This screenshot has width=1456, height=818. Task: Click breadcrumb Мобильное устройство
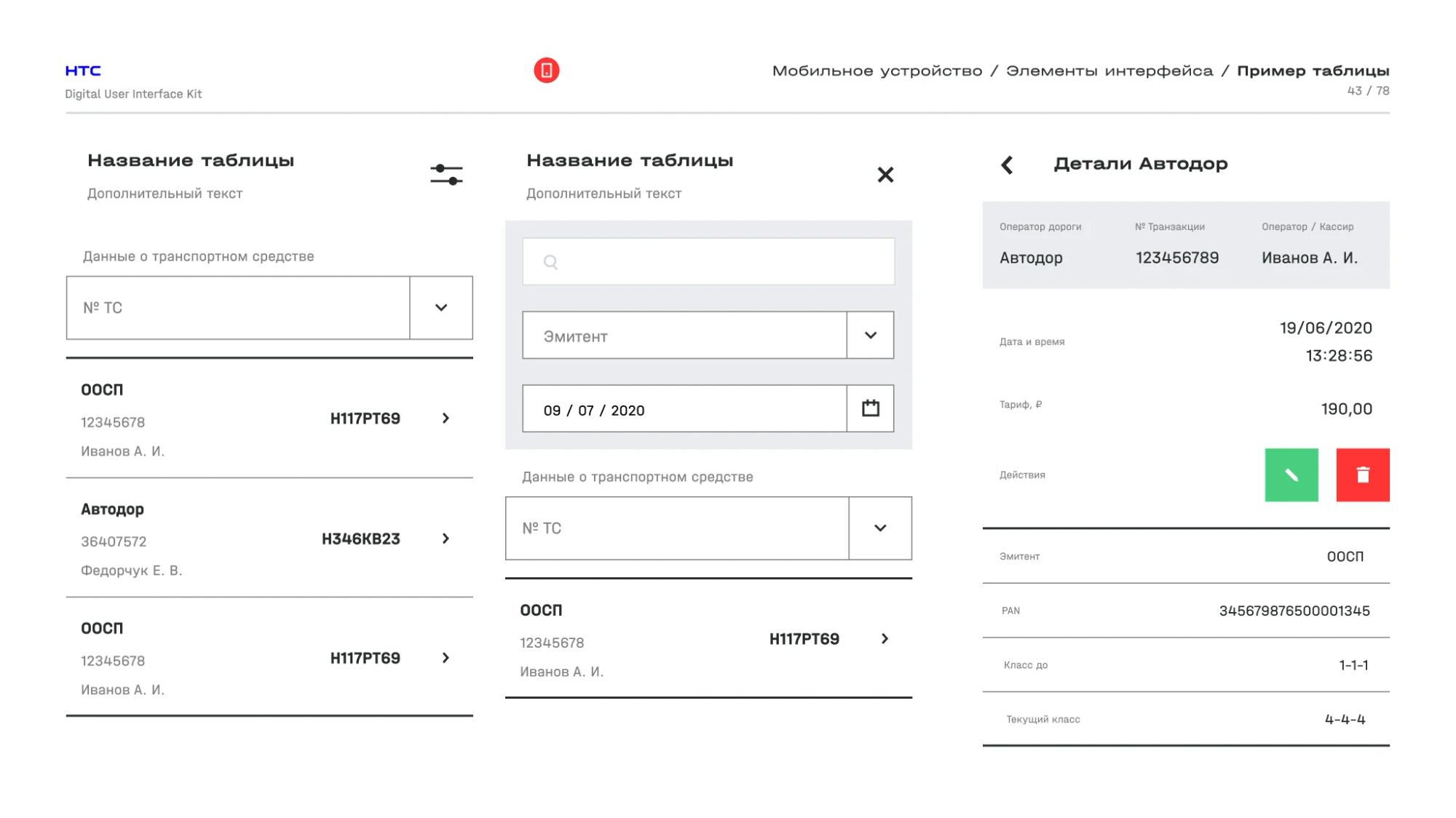877,71
